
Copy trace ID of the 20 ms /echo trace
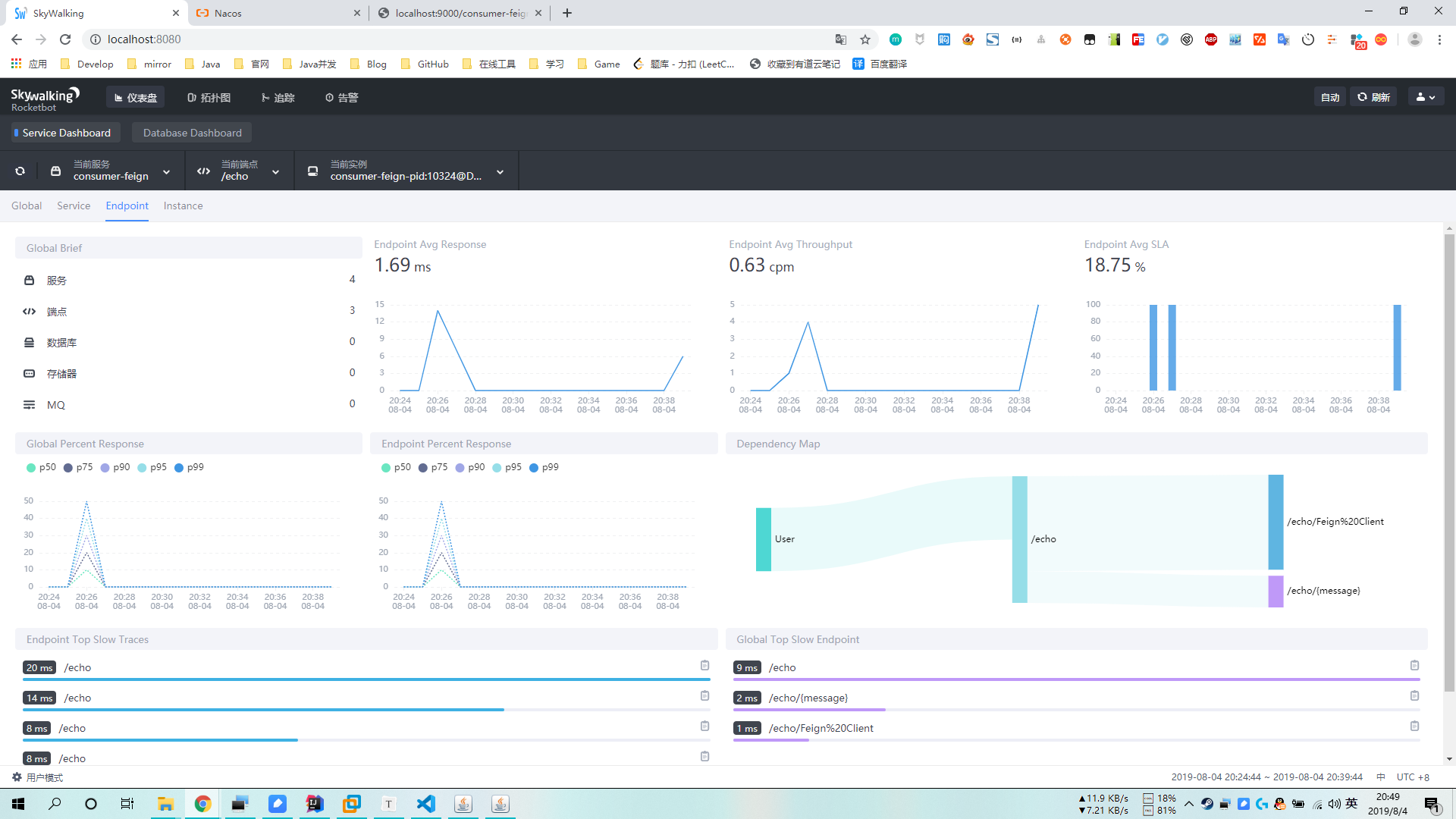704,666
